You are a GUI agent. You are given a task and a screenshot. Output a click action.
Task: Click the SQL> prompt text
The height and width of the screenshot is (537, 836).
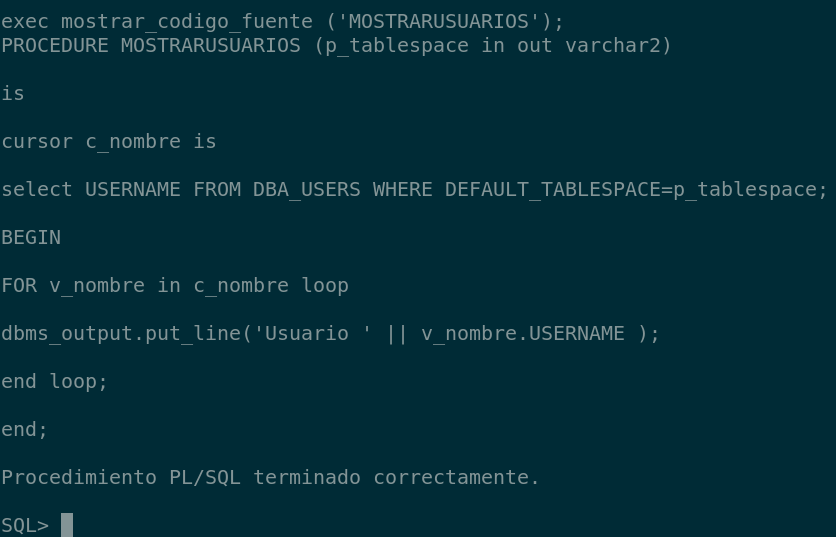(x=25, y=525)
